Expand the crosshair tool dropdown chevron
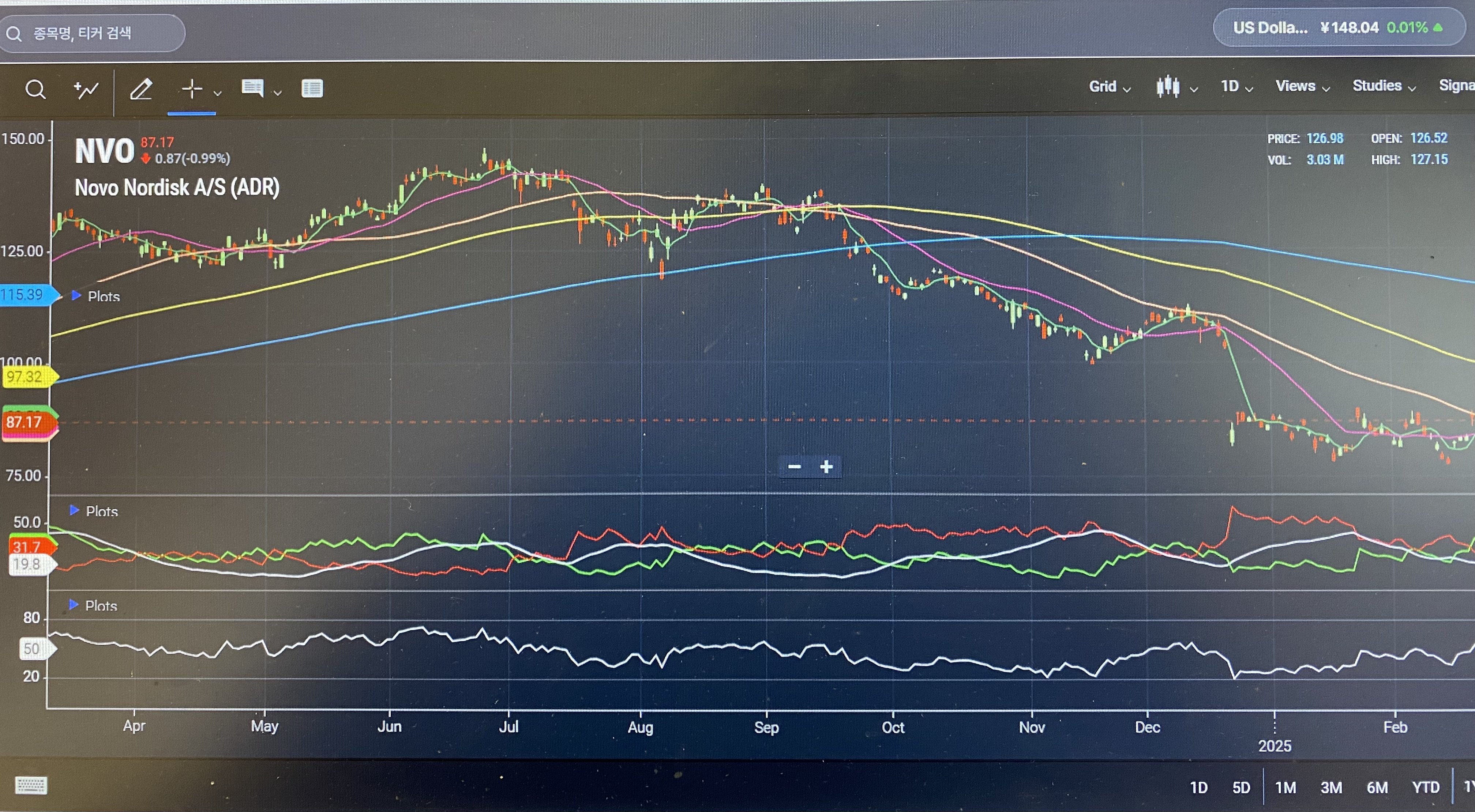This screenshot has height=812, width=1475. tap(218, 93)
